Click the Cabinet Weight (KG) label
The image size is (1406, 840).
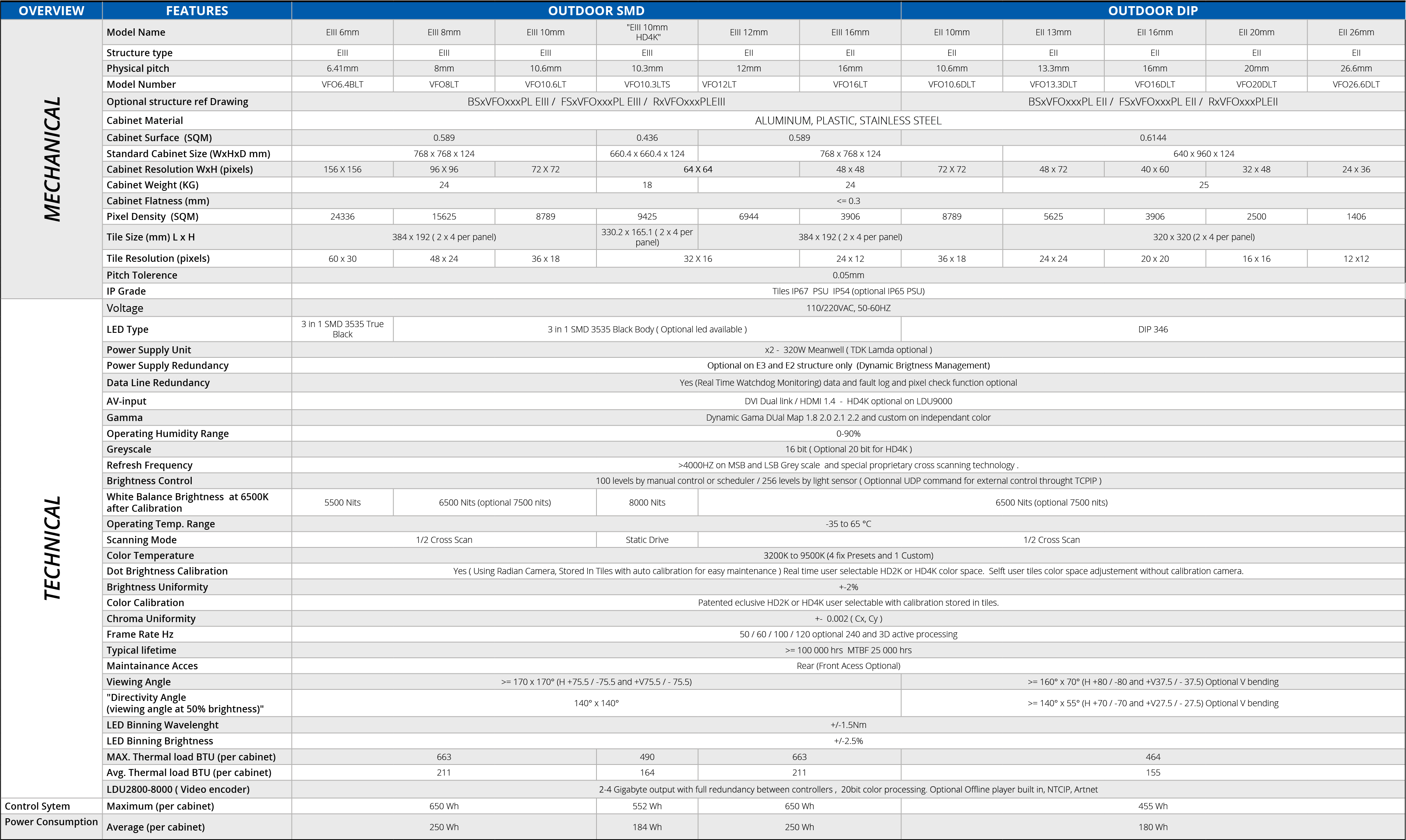click(x=152, y=185)
